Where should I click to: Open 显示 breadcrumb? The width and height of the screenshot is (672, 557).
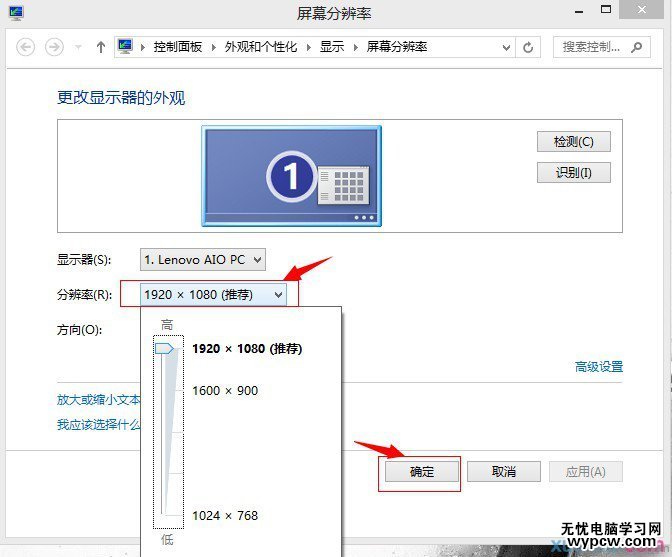click(332, 47)
